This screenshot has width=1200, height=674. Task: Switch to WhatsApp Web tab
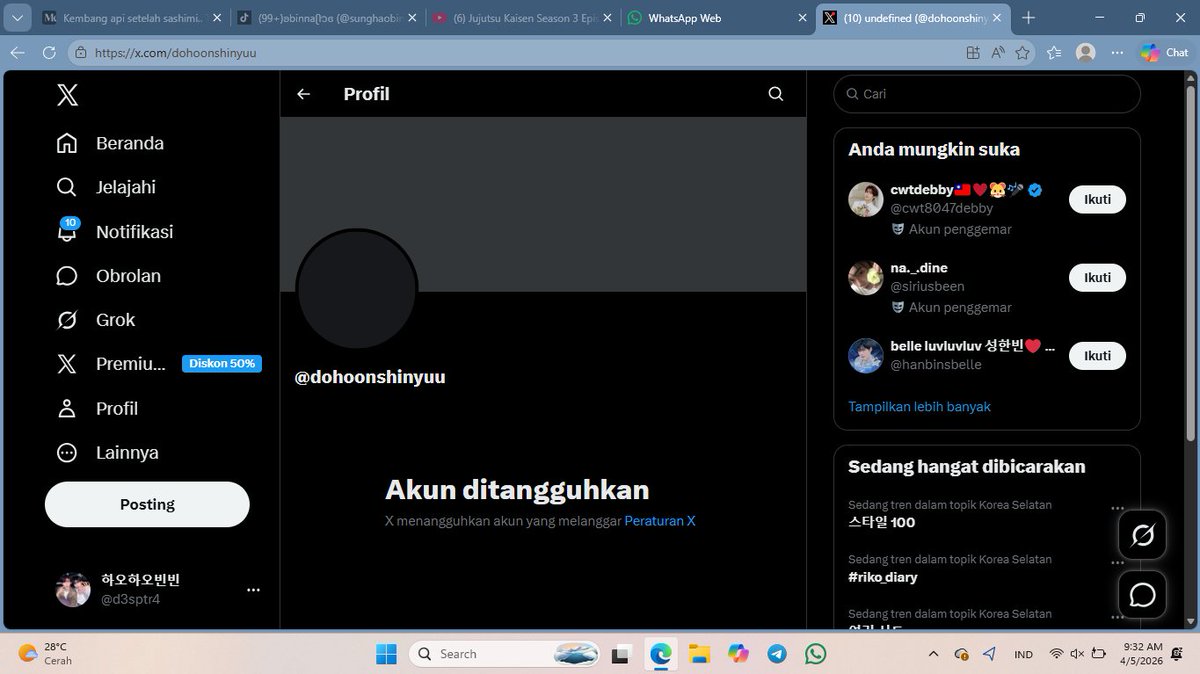717,18
